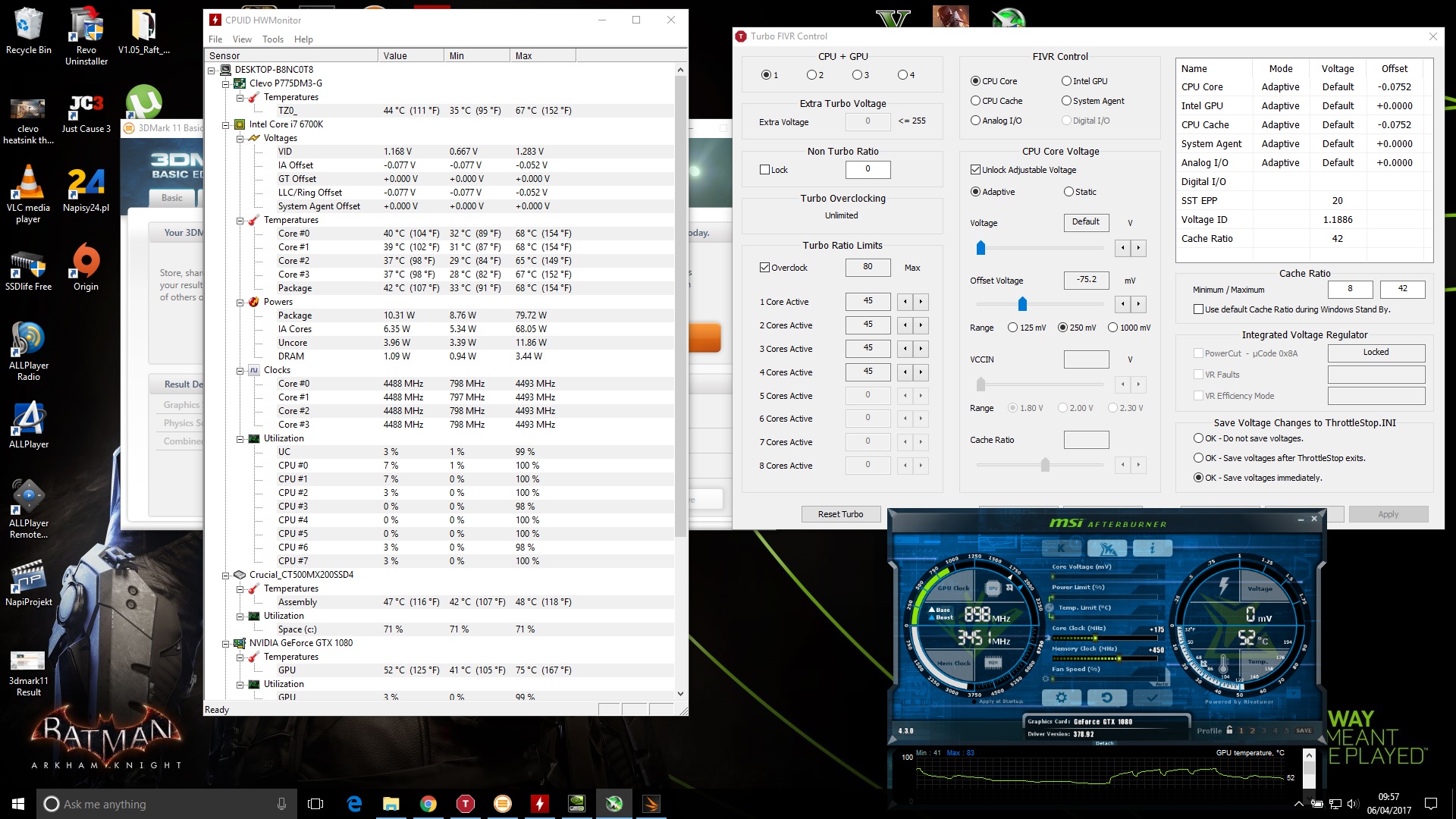
Task: Collapse NVIDIA GeForce GTX 1080 node
Action: 225,644
